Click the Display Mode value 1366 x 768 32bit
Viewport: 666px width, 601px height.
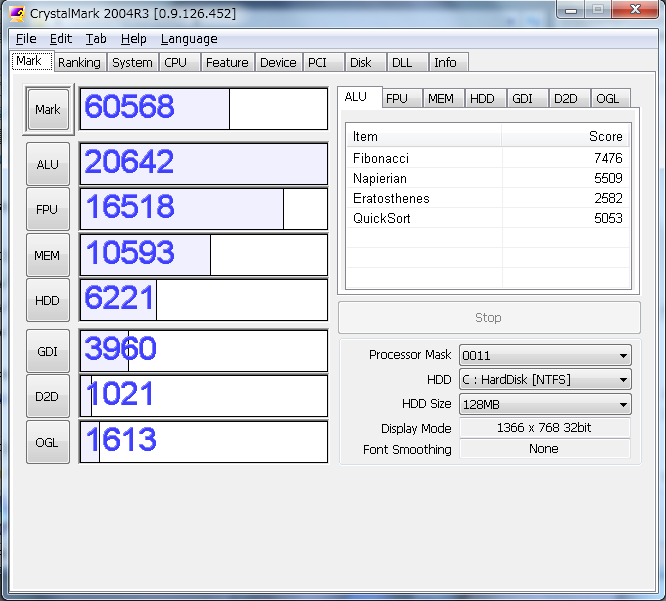click(x=545, y=427)
